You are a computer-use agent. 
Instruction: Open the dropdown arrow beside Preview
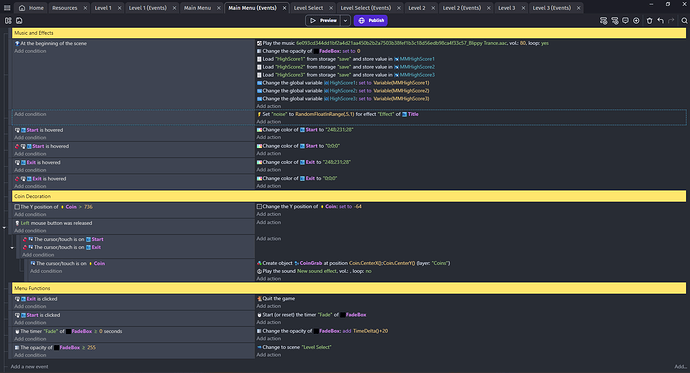point(345,21)
